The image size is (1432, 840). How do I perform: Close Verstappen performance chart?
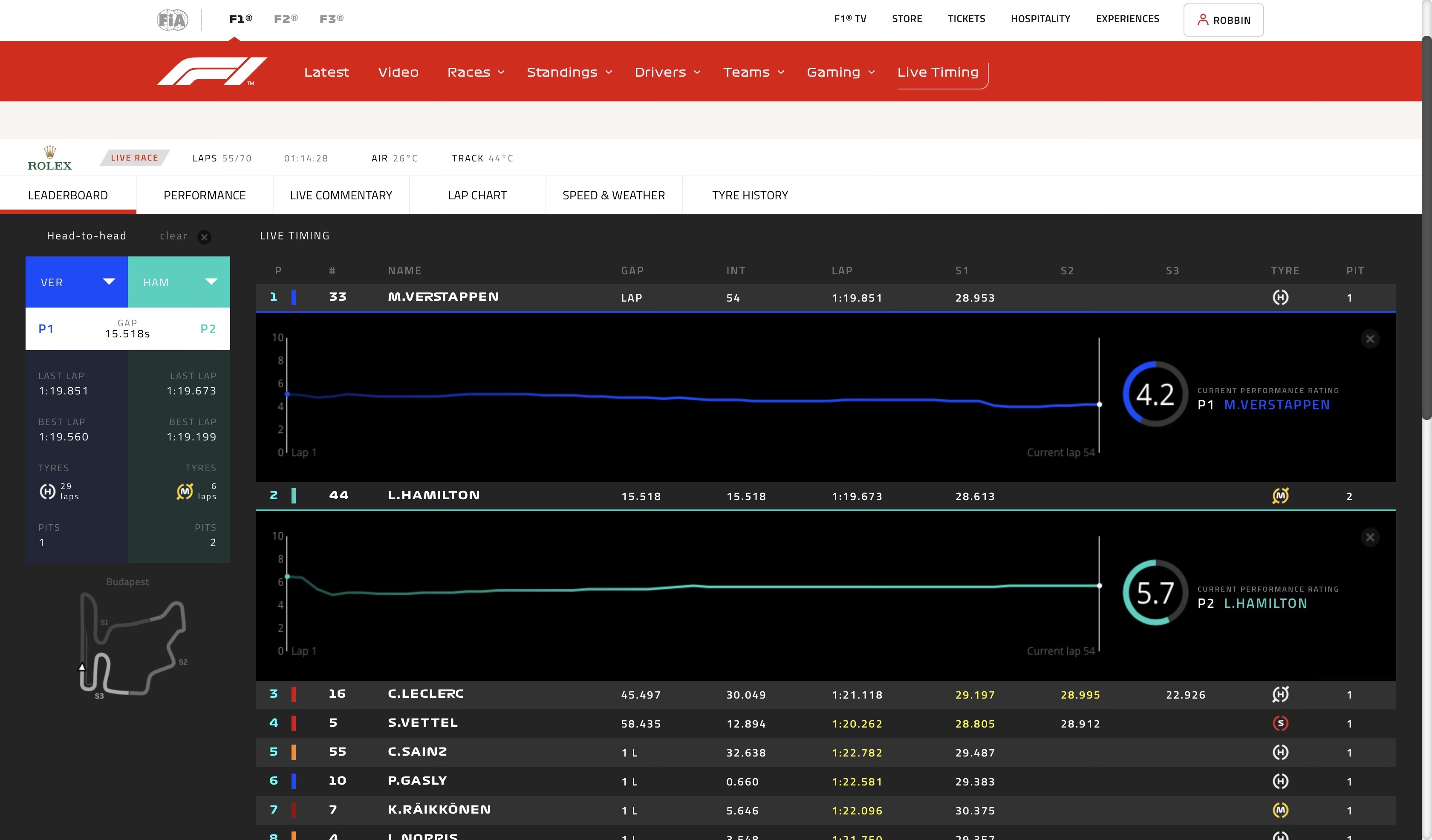pos(1370,339)
